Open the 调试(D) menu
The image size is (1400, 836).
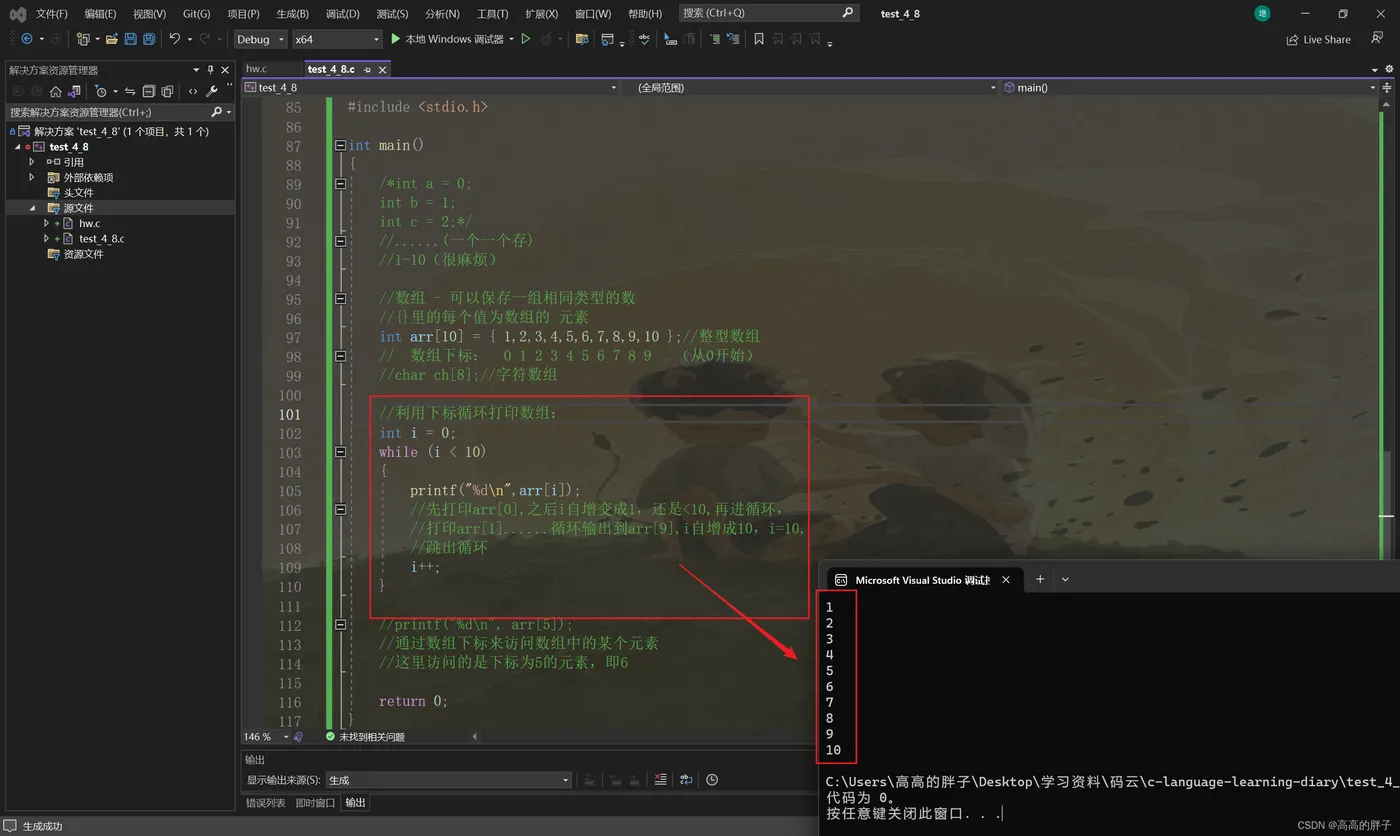coord(343,14)
